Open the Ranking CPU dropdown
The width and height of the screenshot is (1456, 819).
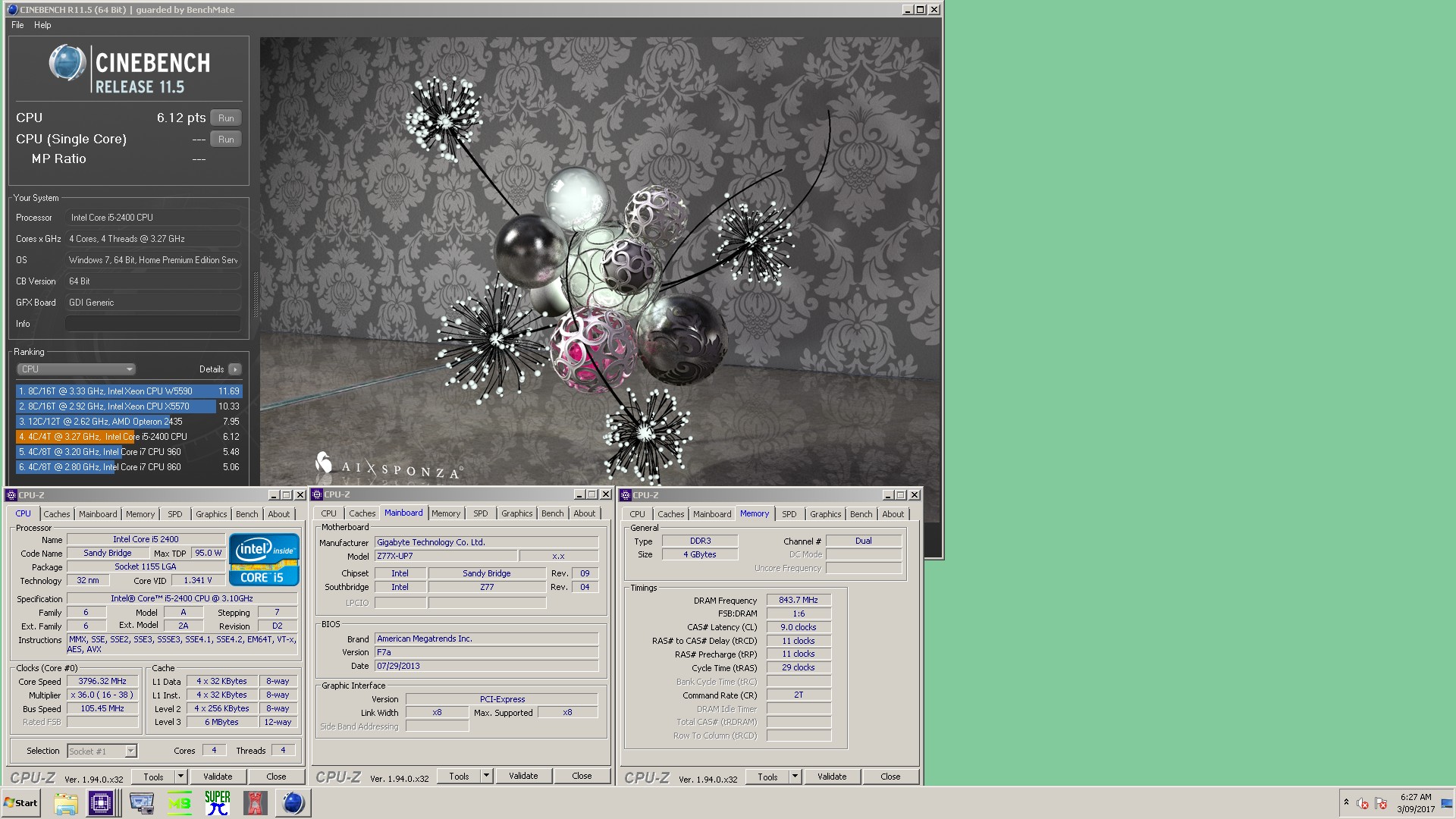tap(76, 369)
